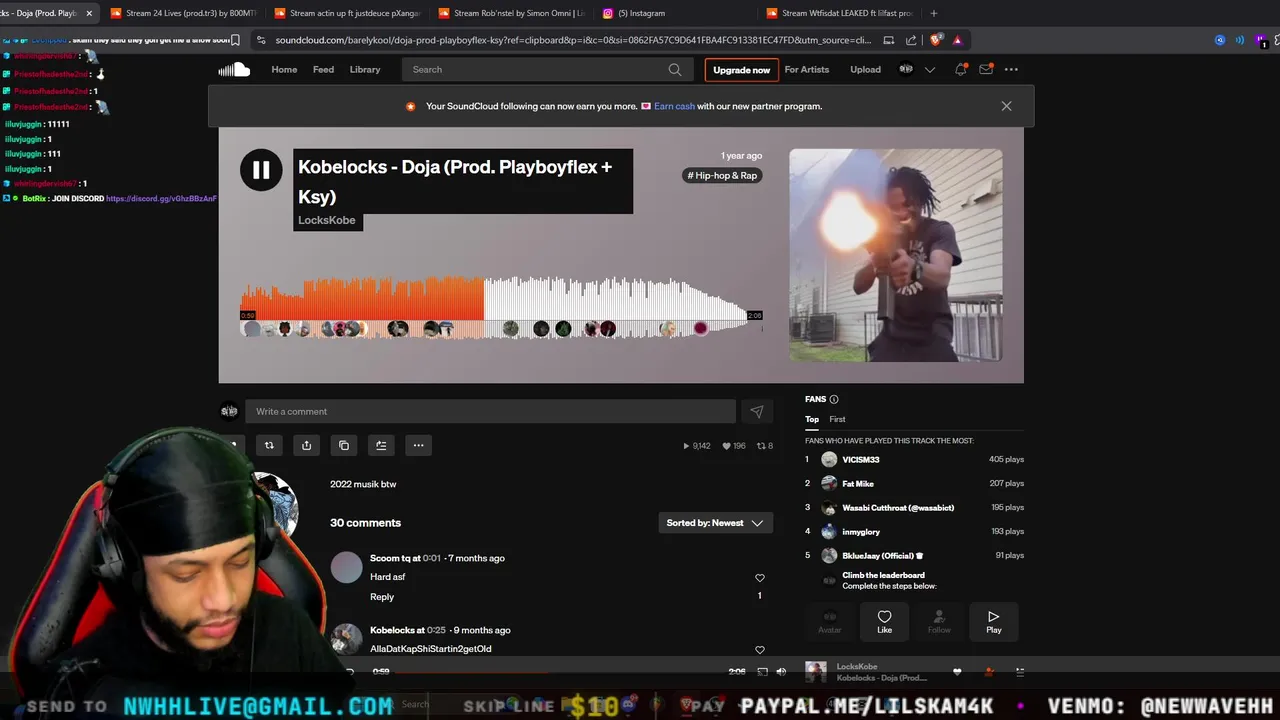Click the track cover artwork
Viewport: 1280px width, 720px height.
coord(895,255)
